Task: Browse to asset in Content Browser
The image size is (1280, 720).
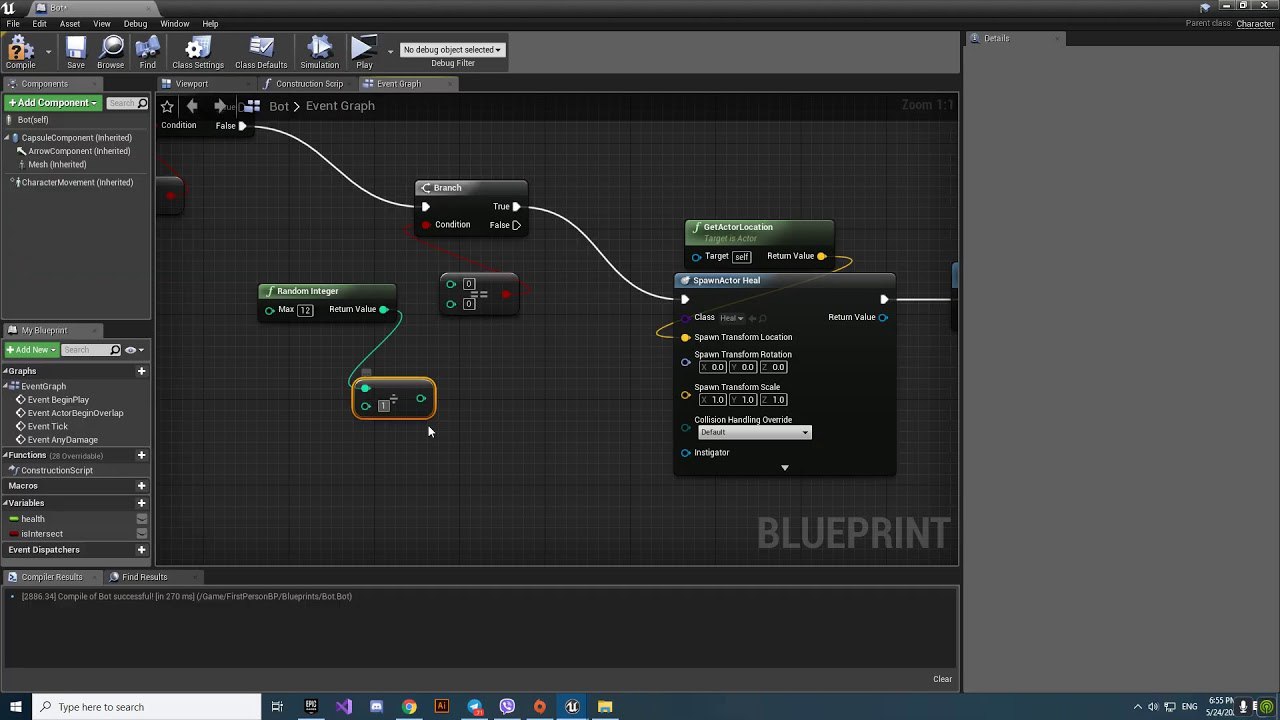Action: [x=111, y=52]
